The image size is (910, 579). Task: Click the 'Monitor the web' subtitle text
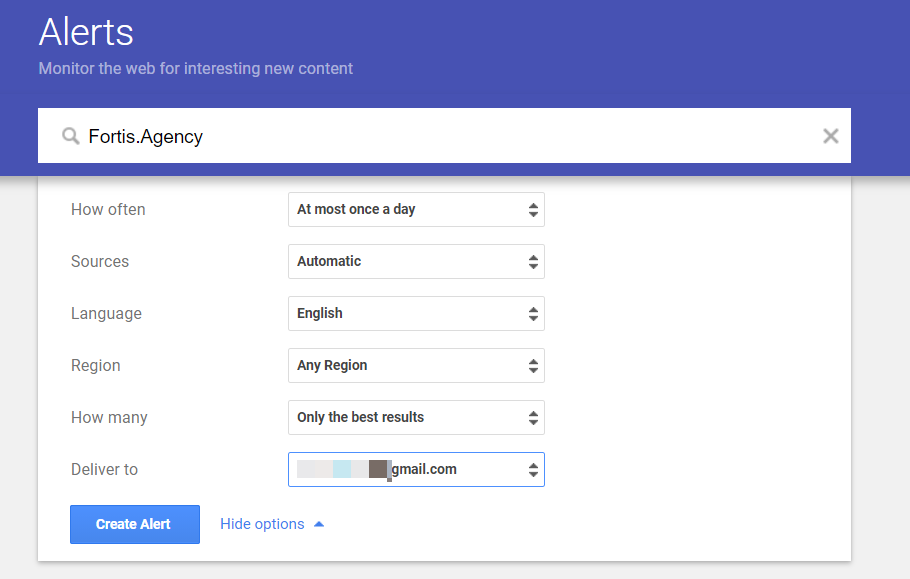point(195,69)
